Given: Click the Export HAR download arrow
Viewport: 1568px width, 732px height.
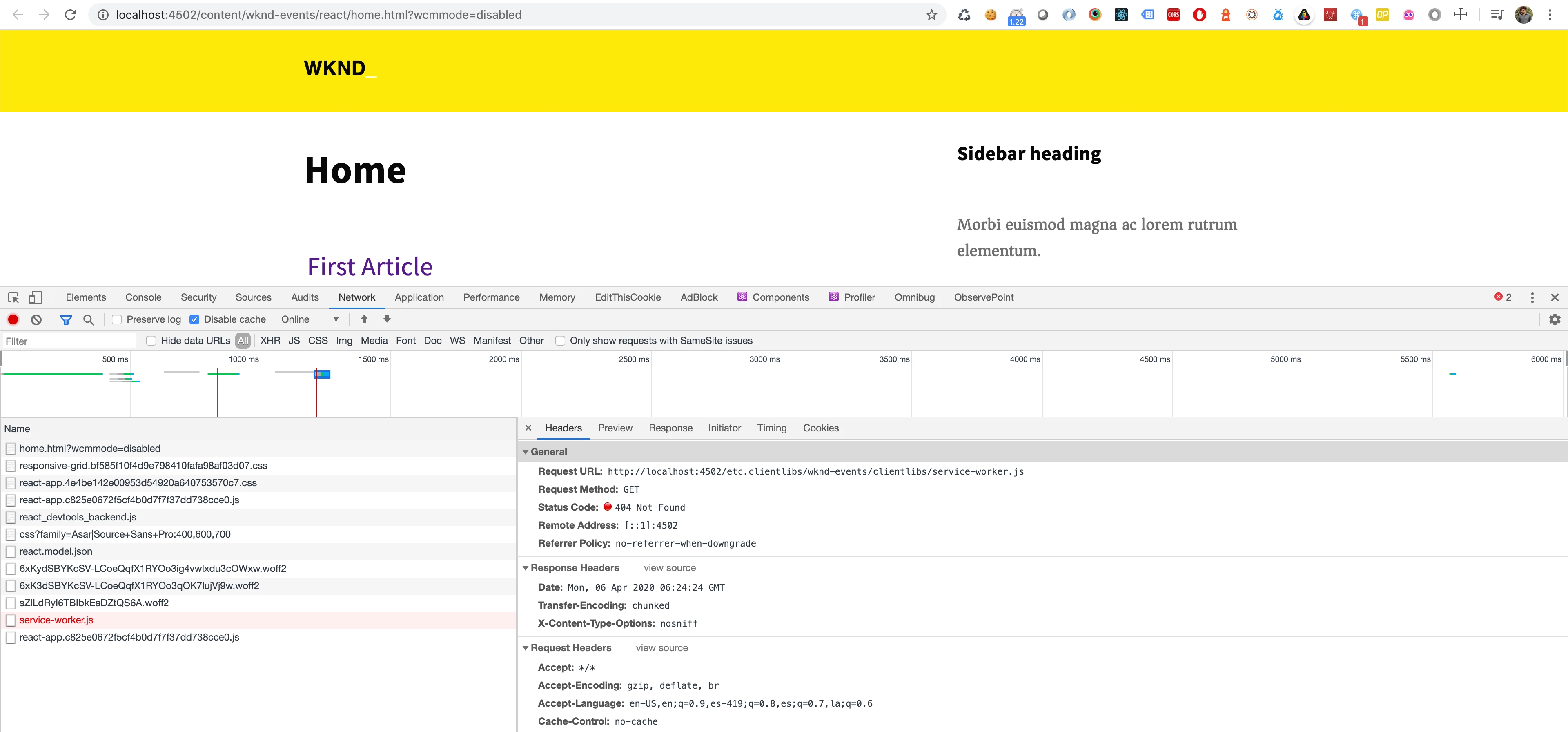Looking at the screenshot, I should click(387, 319).
